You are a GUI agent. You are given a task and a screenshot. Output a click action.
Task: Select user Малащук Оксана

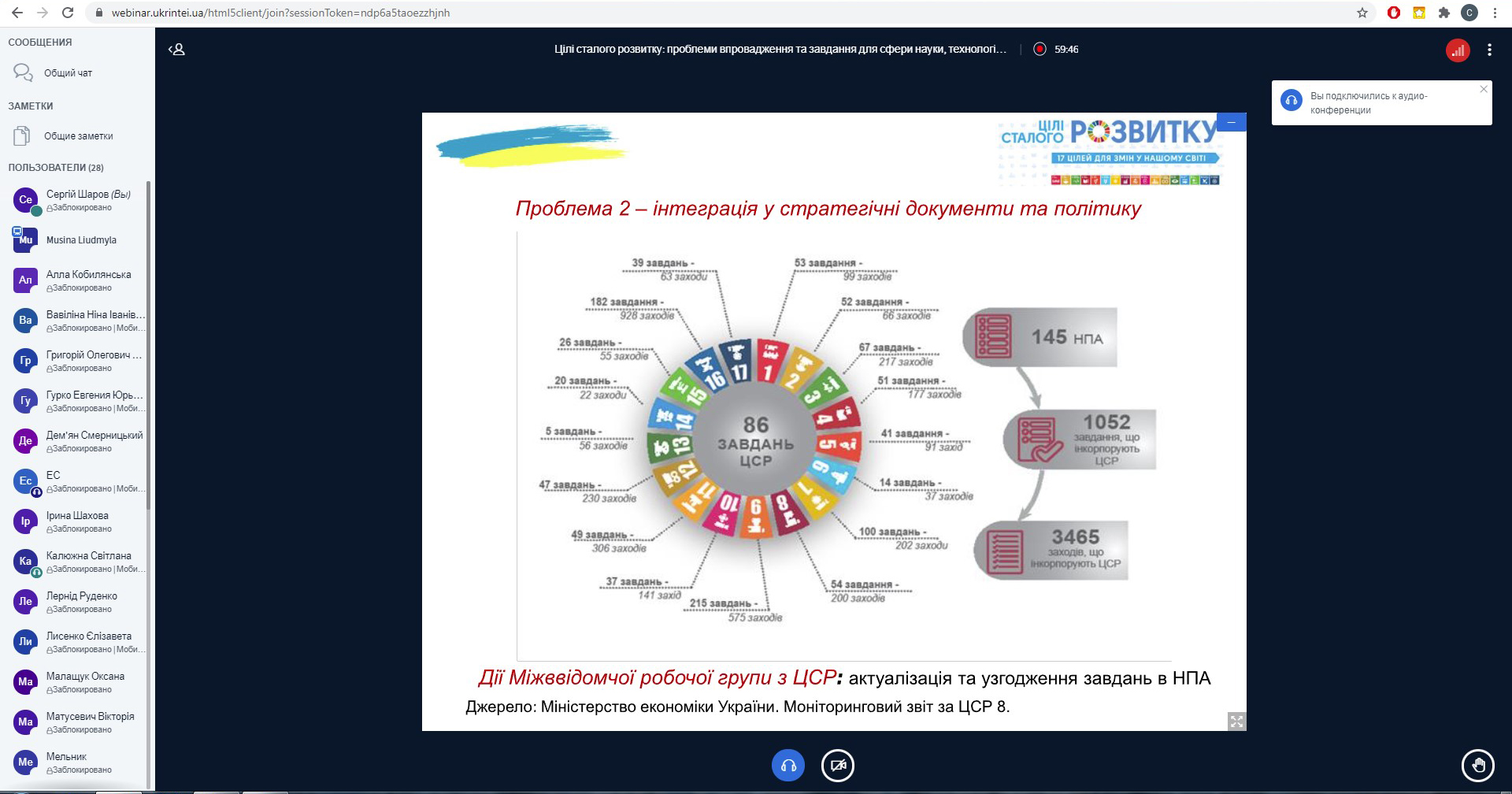click(77, 682)
